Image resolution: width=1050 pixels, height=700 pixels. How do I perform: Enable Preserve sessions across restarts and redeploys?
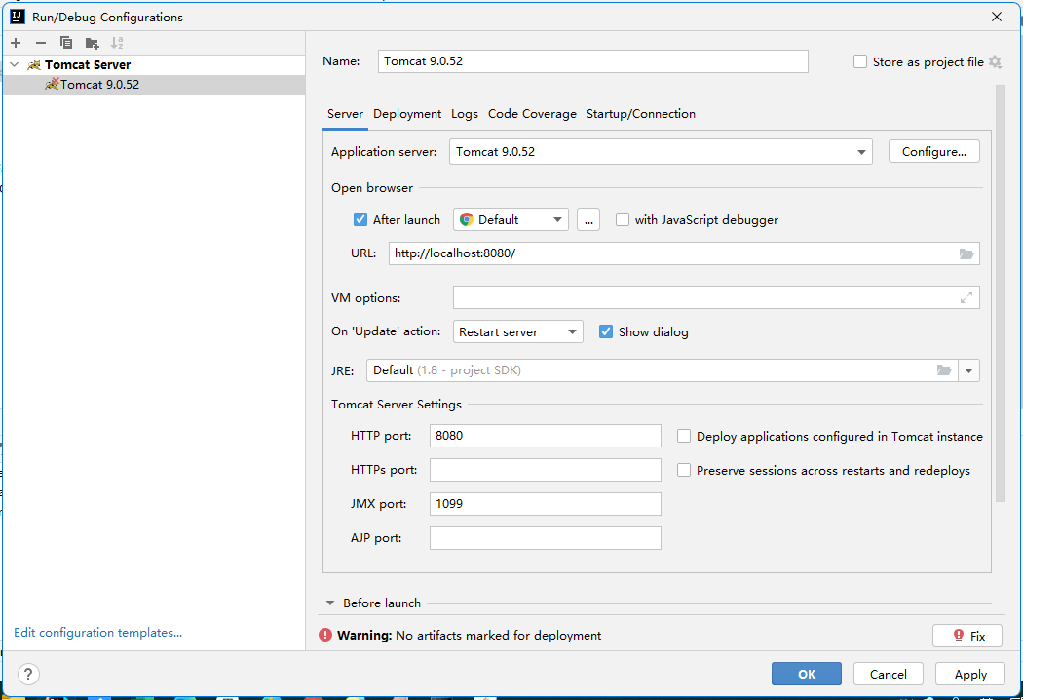point(684,471)
